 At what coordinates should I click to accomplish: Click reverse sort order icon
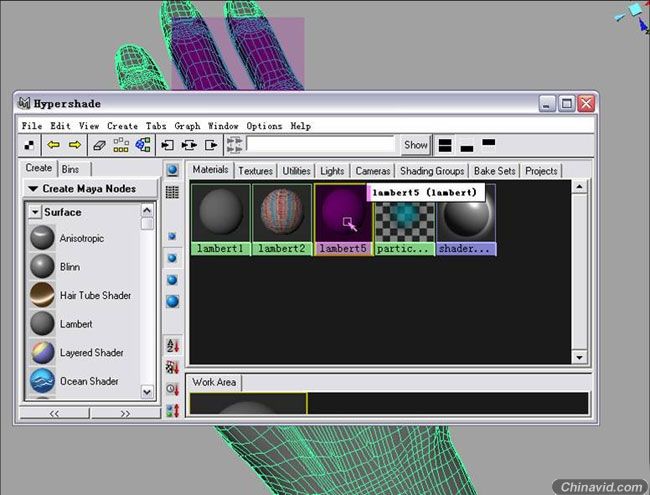(x=172, y=410)
